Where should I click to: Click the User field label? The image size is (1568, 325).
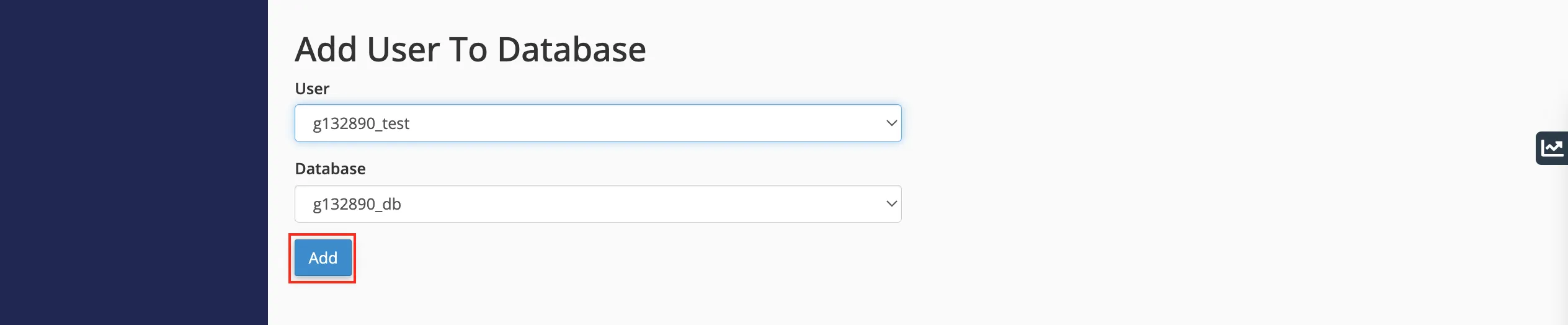tap(312, 89)
